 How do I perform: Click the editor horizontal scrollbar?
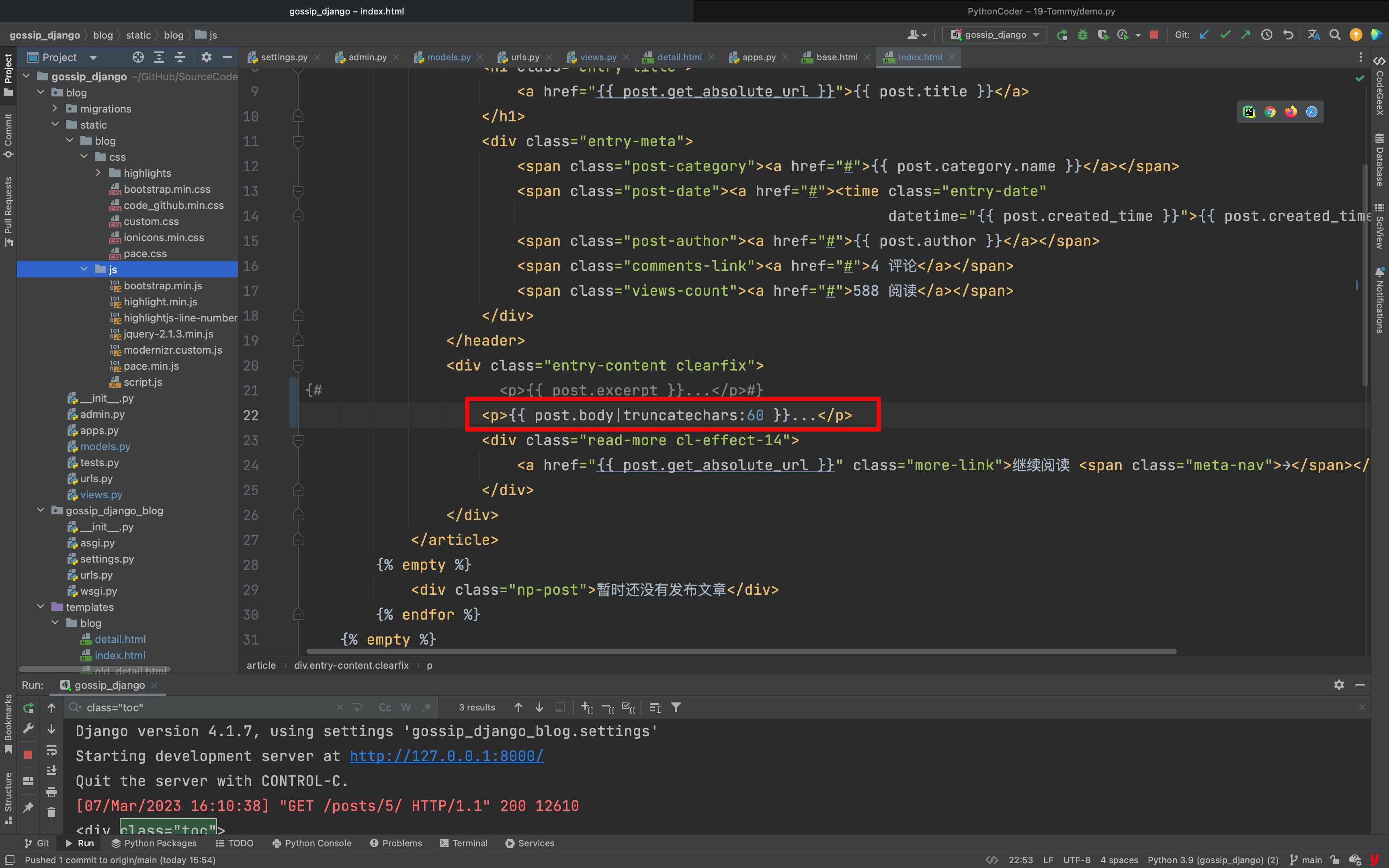pos(741,651)
